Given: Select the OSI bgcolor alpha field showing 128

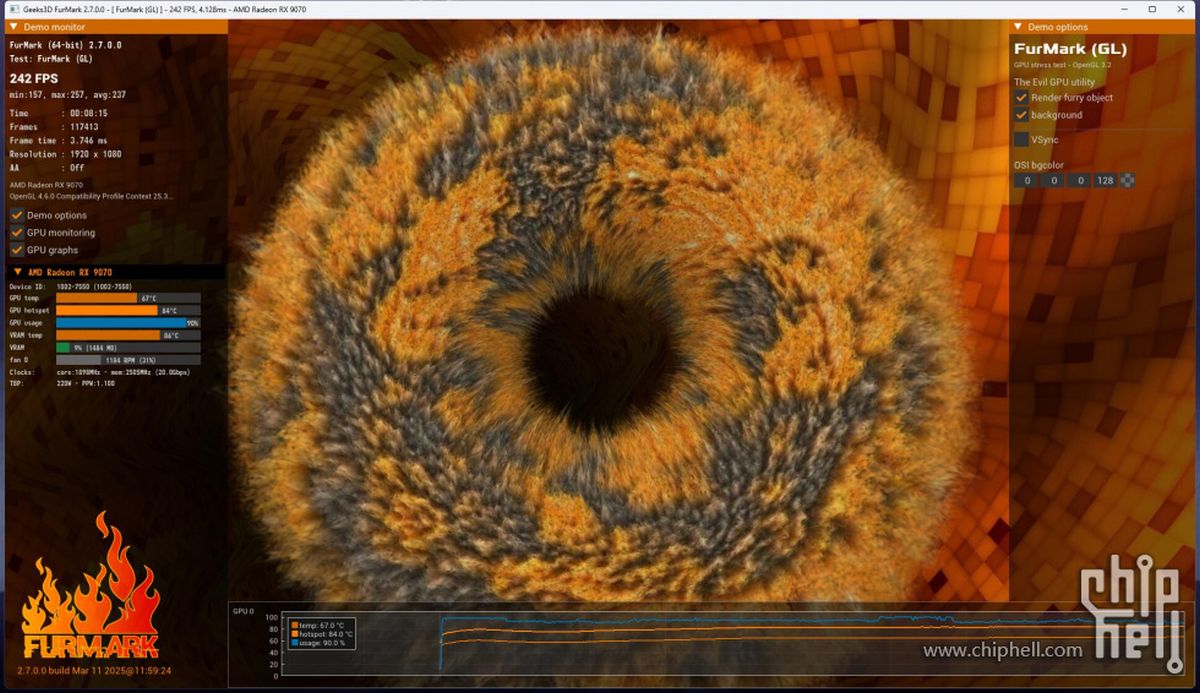Looking at the screenshot, I should coord(1105,181).
